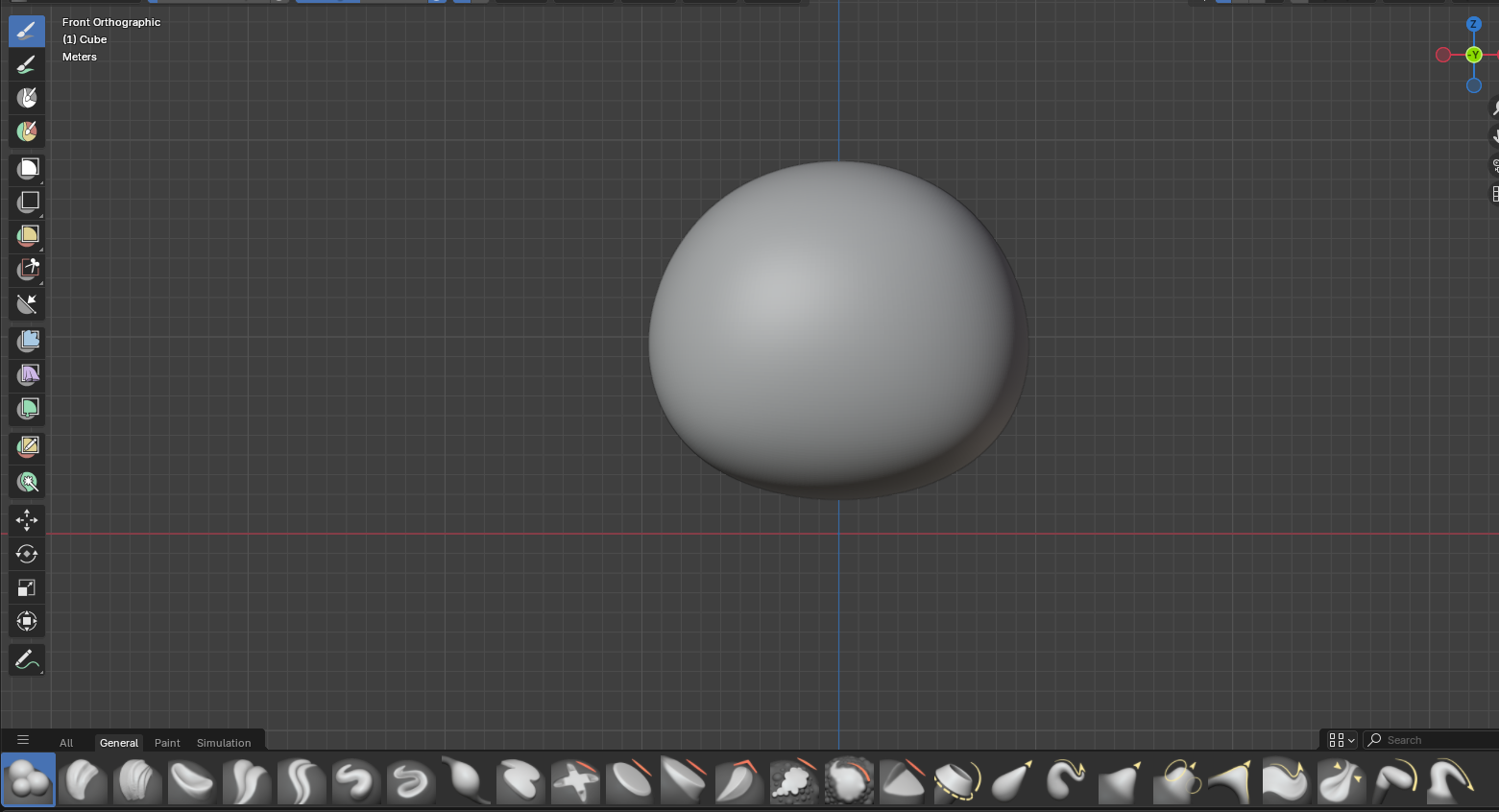Select the Annotate tool at toolbar bottom
1499x812 pixels.
(x=26, y=658)
